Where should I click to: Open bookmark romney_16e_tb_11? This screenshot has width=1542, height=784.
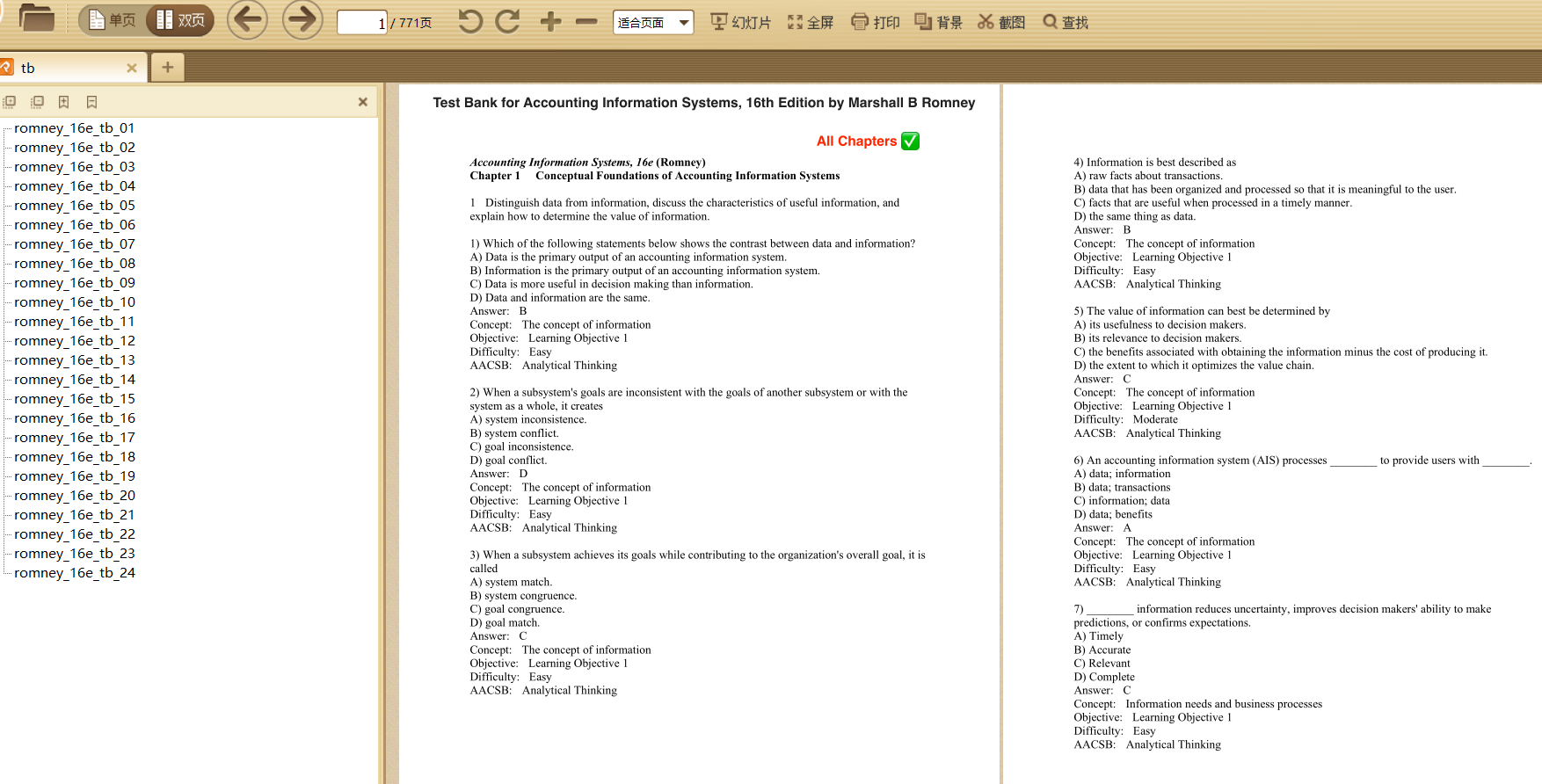pos(75,322)
